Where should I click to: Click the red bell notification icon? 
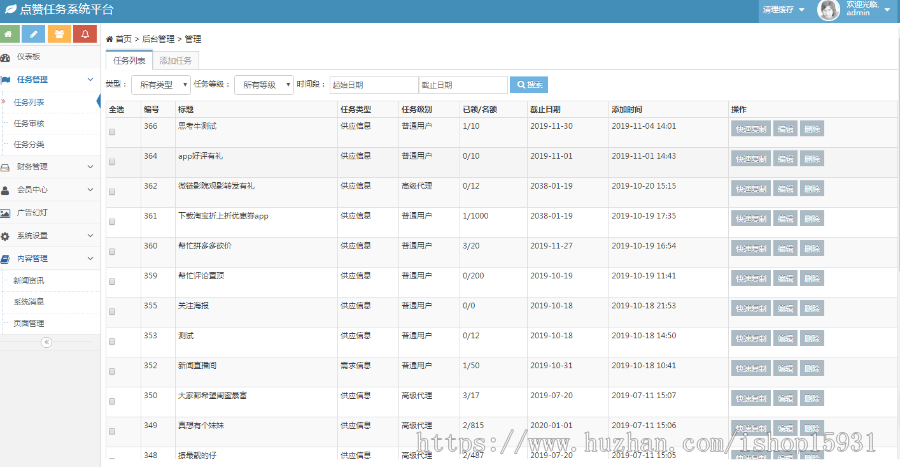[x=85, y=34]
